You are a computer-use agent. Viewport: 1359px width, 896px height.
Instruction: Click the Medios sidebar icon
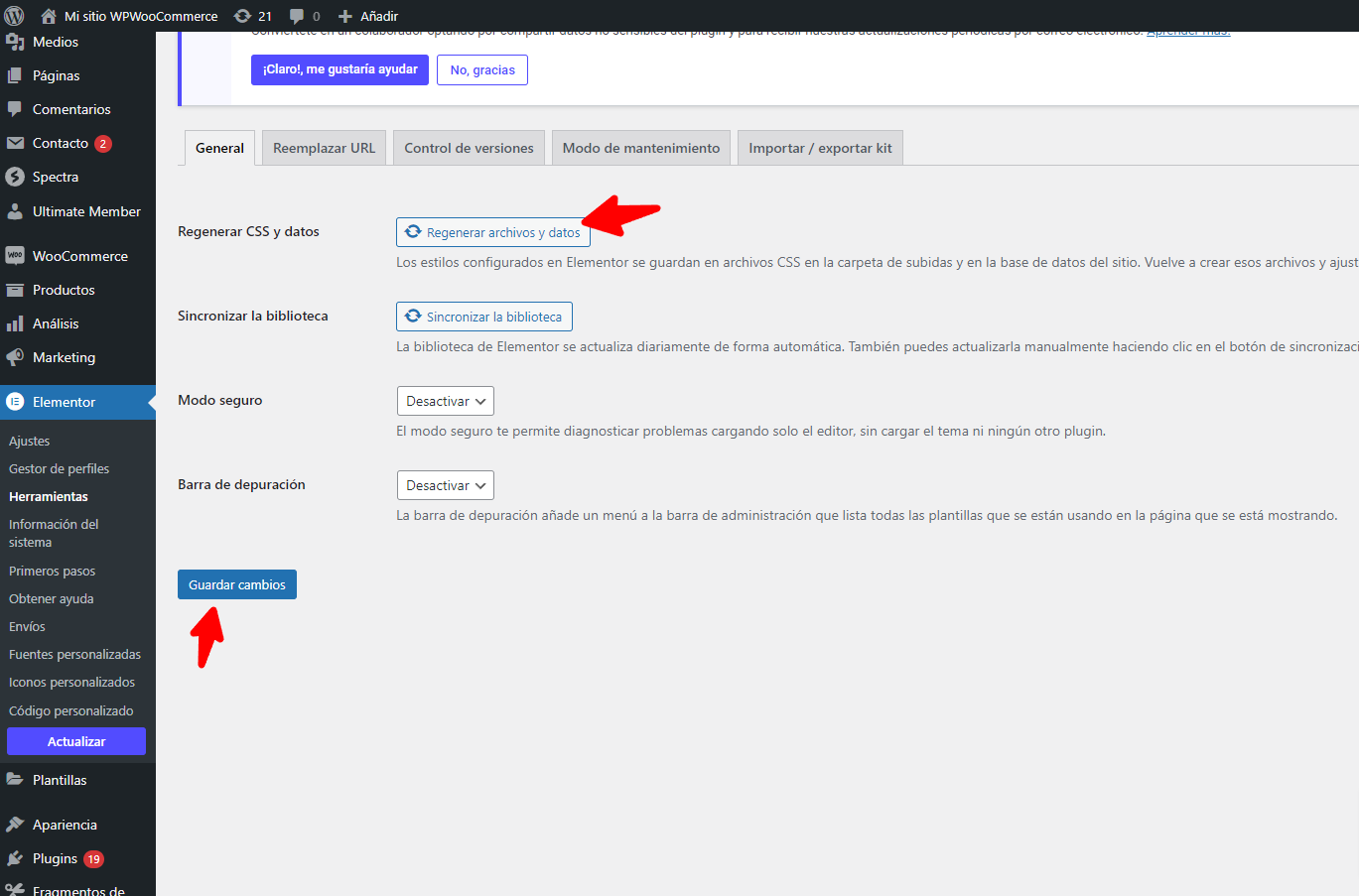click(x=15, y=42)
